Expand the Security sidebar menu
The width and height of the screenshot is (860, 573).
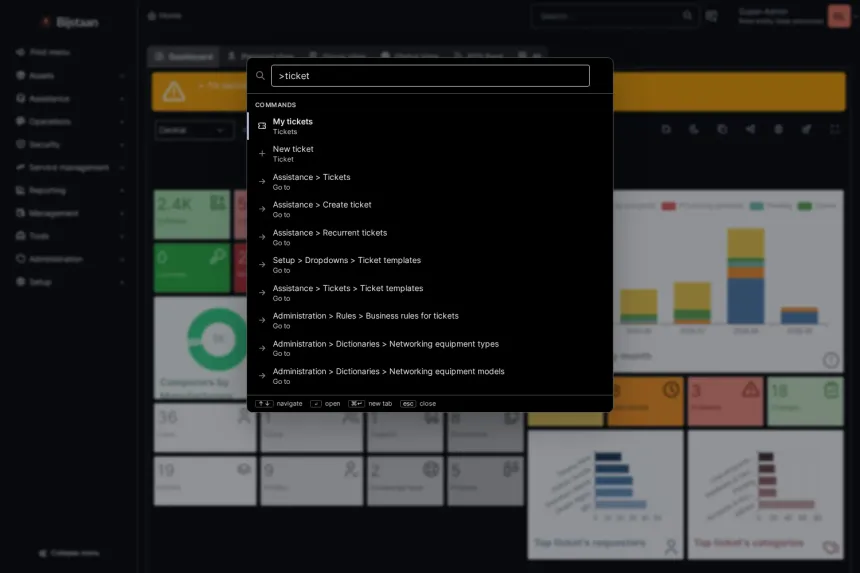(69, 144)
